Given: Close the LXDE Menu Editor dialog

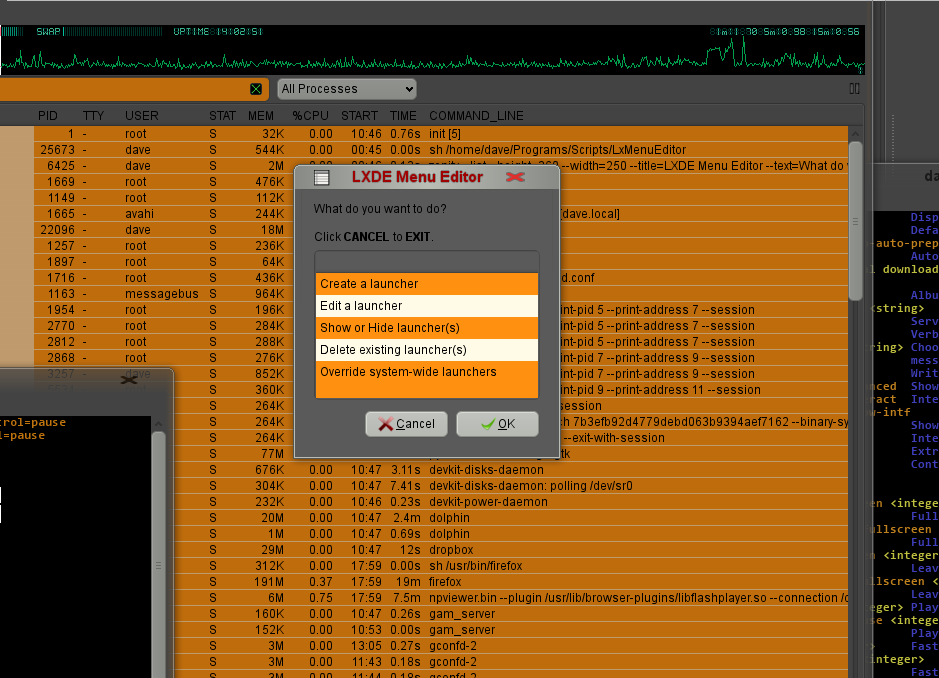Looking at the screenshot, I should click(x=515, y=177).
